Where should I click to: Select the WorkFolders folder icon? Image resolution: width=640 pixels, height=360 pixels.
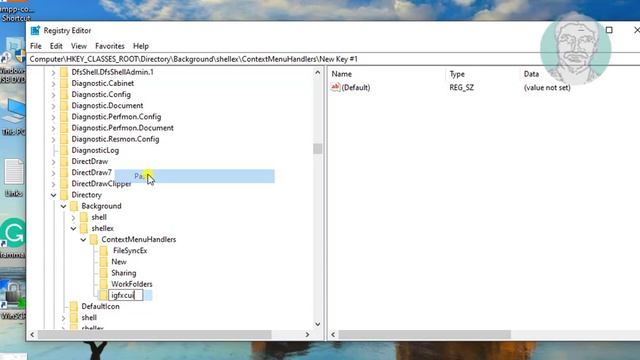tap(104, 284)
